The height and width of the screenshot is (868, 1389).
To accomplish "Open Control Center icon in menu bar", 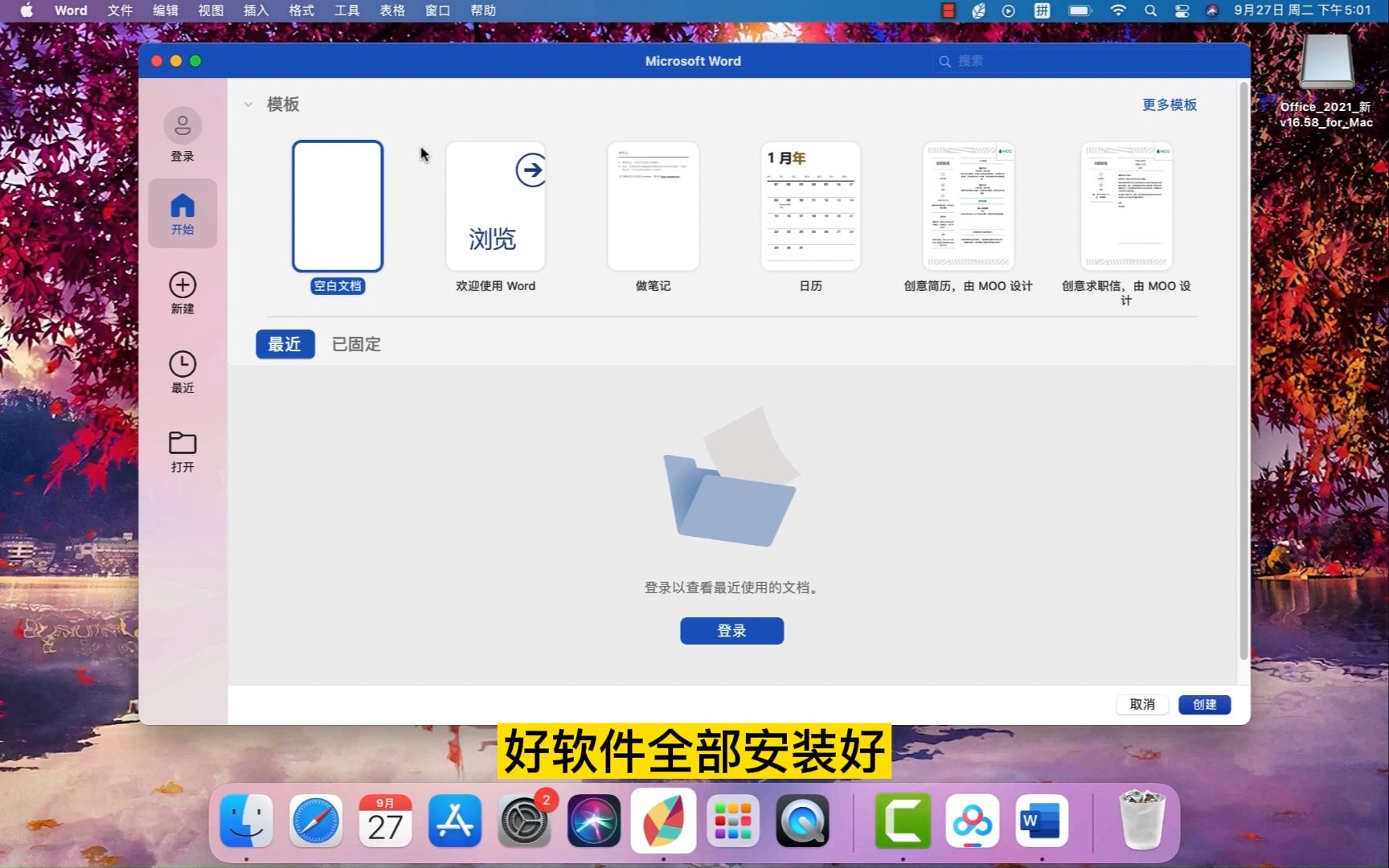I will tap(1182, 10).
